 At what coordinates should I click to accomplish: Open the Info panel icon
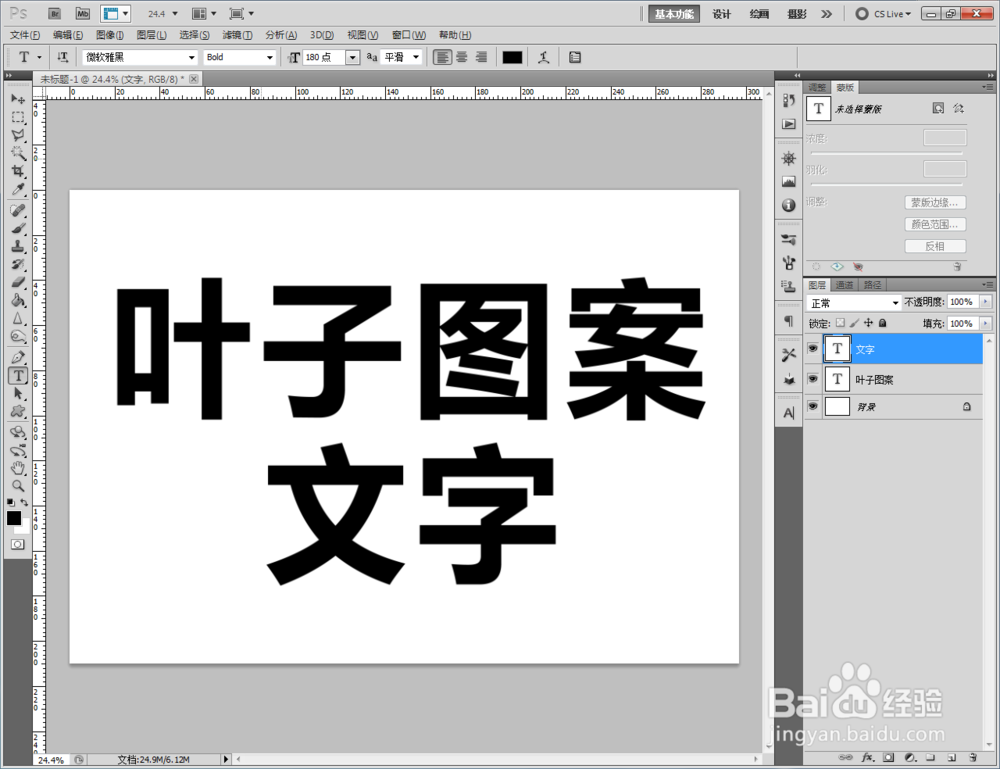pos(789,205)
